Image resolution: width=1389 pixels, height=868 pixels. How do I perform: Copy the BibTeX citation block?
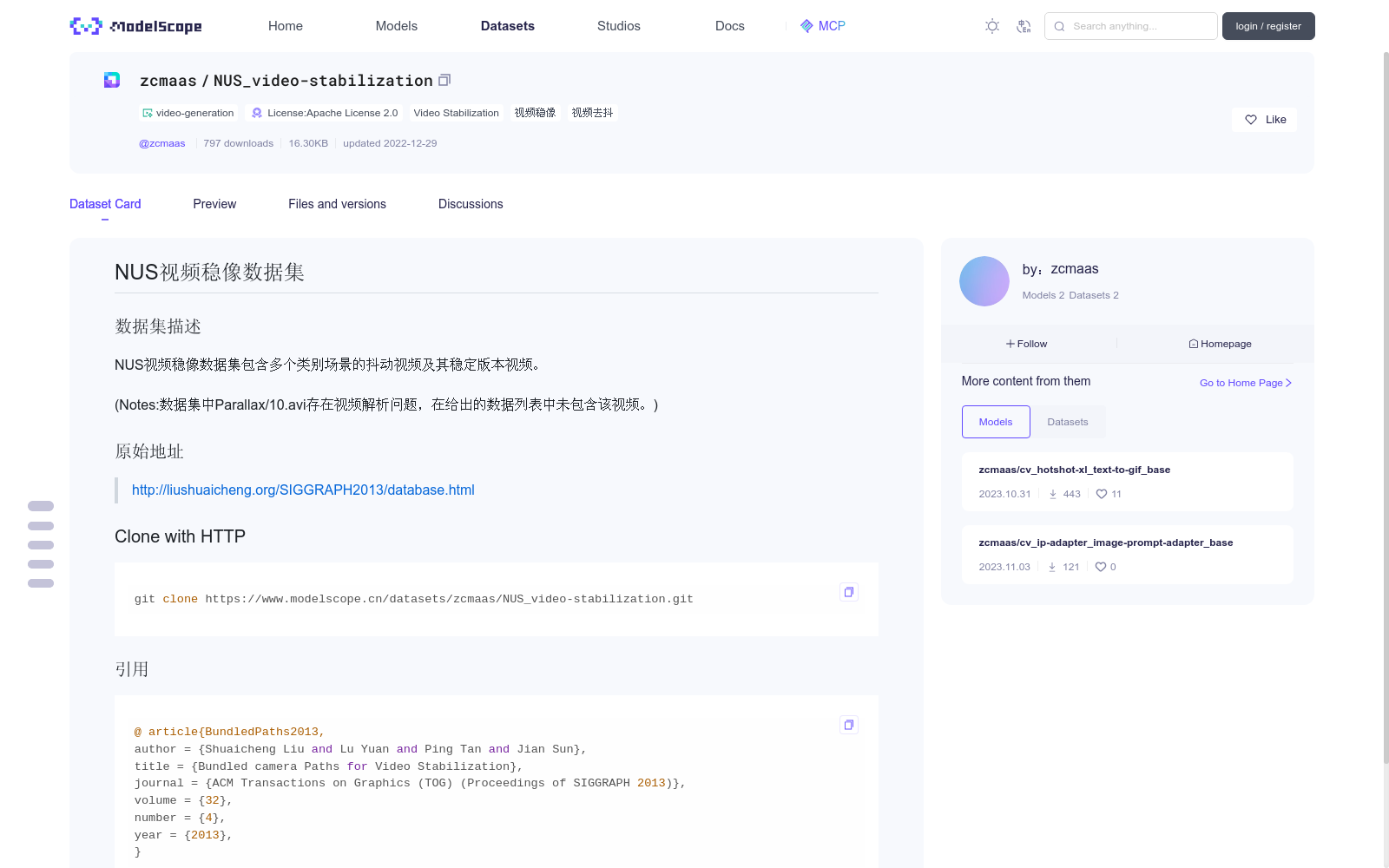pyautogui.click(x=849, y=725)
